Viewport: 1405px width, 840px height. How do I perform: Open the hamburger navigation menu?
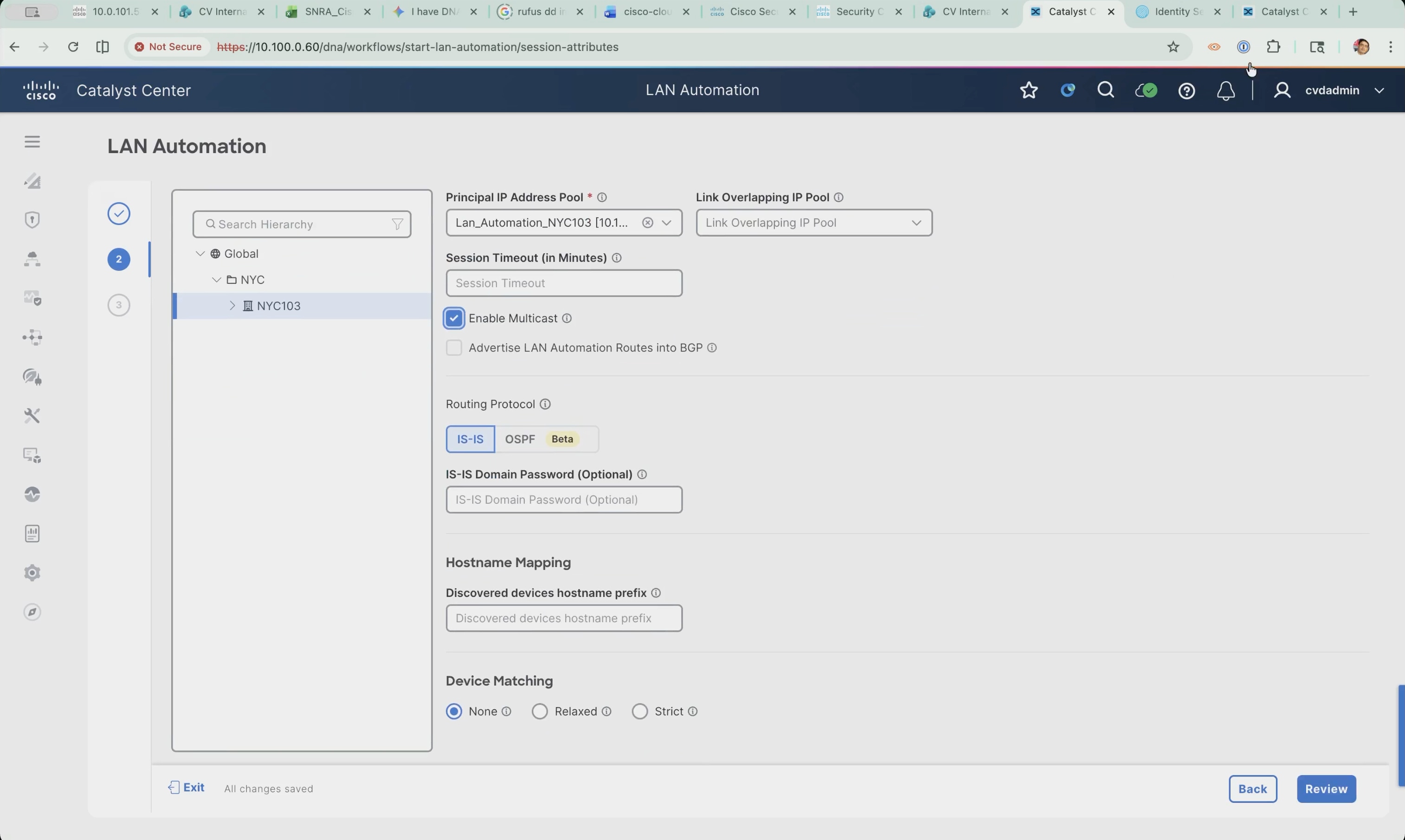32,141
